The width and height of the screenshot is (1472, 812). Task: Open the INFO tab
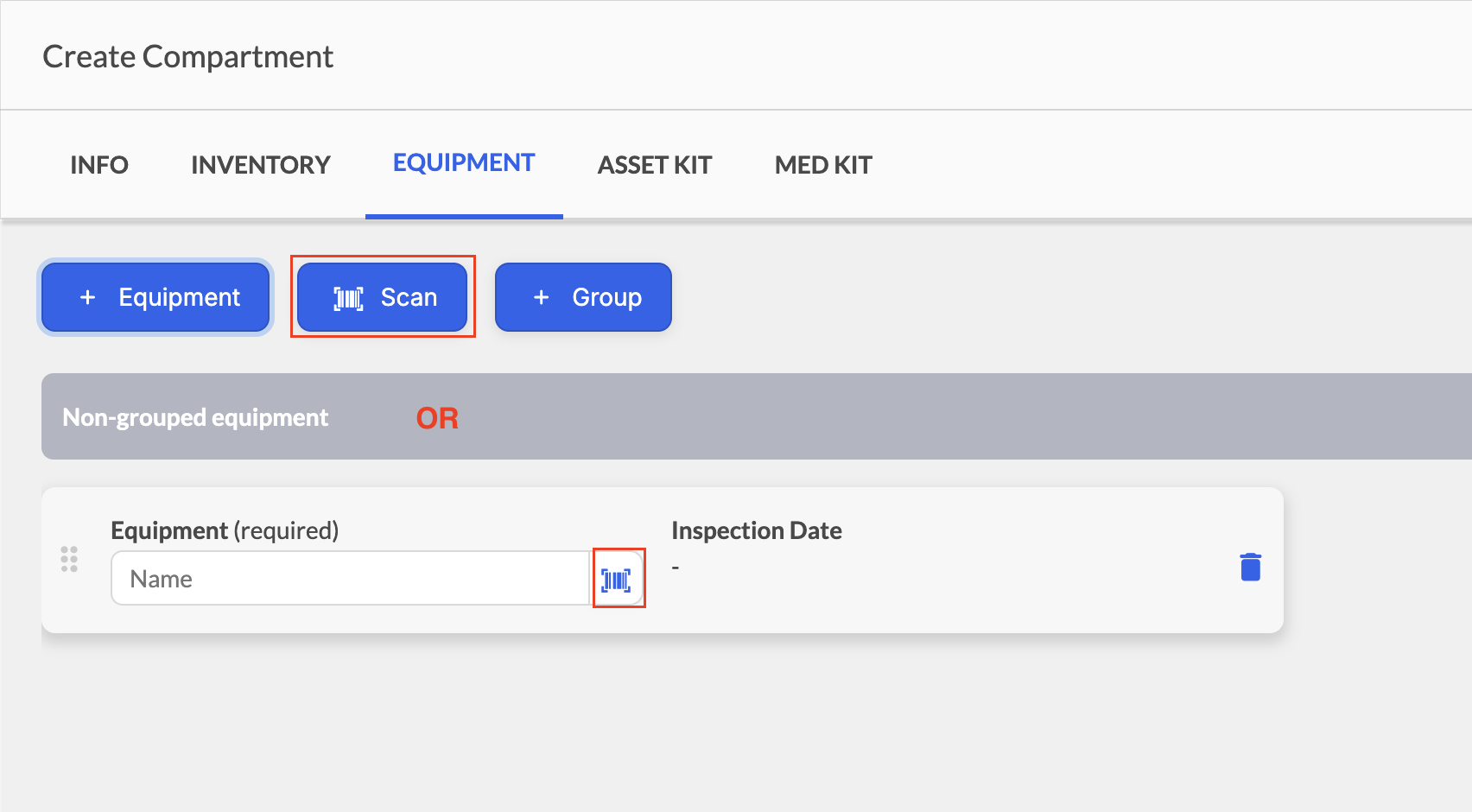[x=99, y=164]
